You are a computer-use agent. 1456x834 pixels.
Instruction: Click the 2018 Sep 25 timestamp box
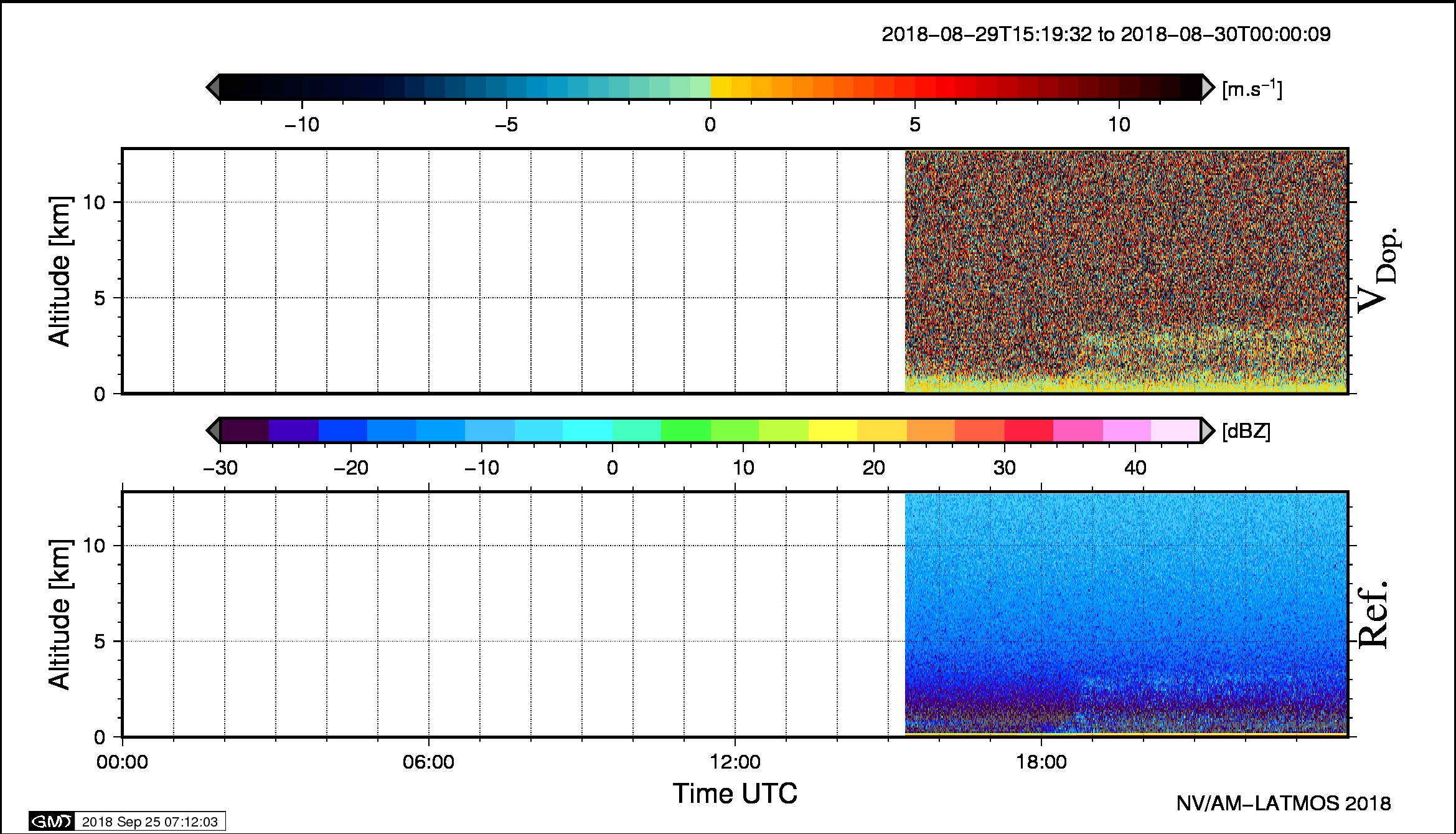(149, 822)
